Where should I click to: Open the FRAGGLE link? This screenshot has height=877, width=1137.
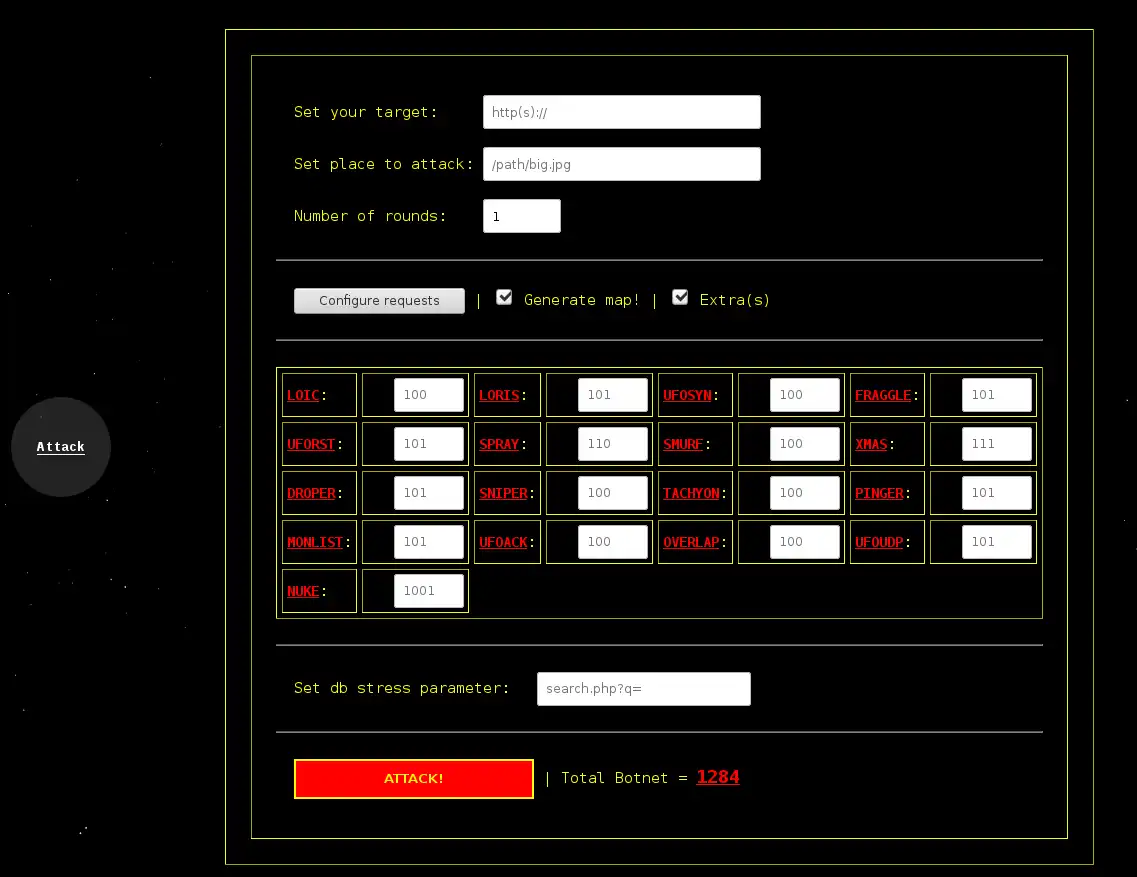[882, 395]
